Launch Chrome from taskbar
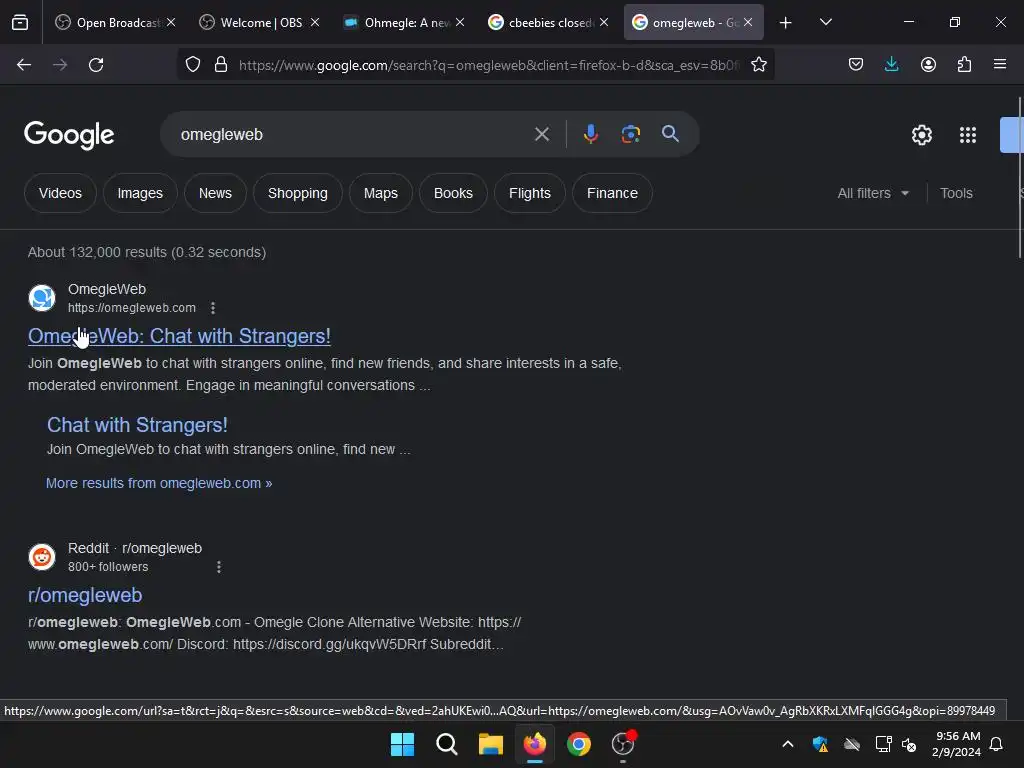The height and width of the screenshot is (768, 1024). [x=579, y=744]
